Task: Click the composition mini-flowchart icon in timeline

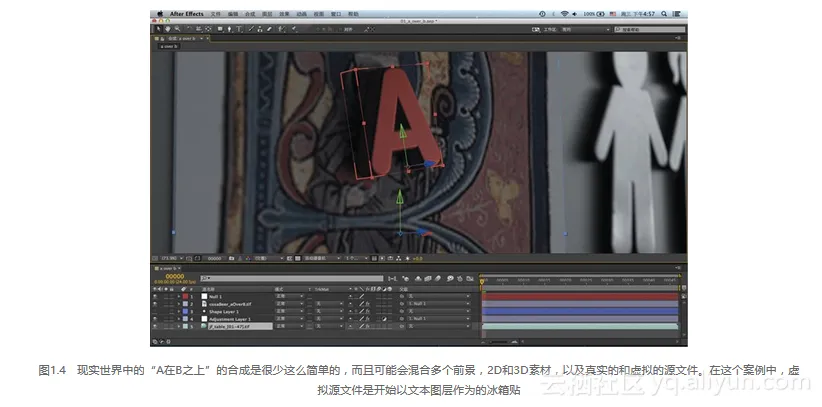Action: 393,279
